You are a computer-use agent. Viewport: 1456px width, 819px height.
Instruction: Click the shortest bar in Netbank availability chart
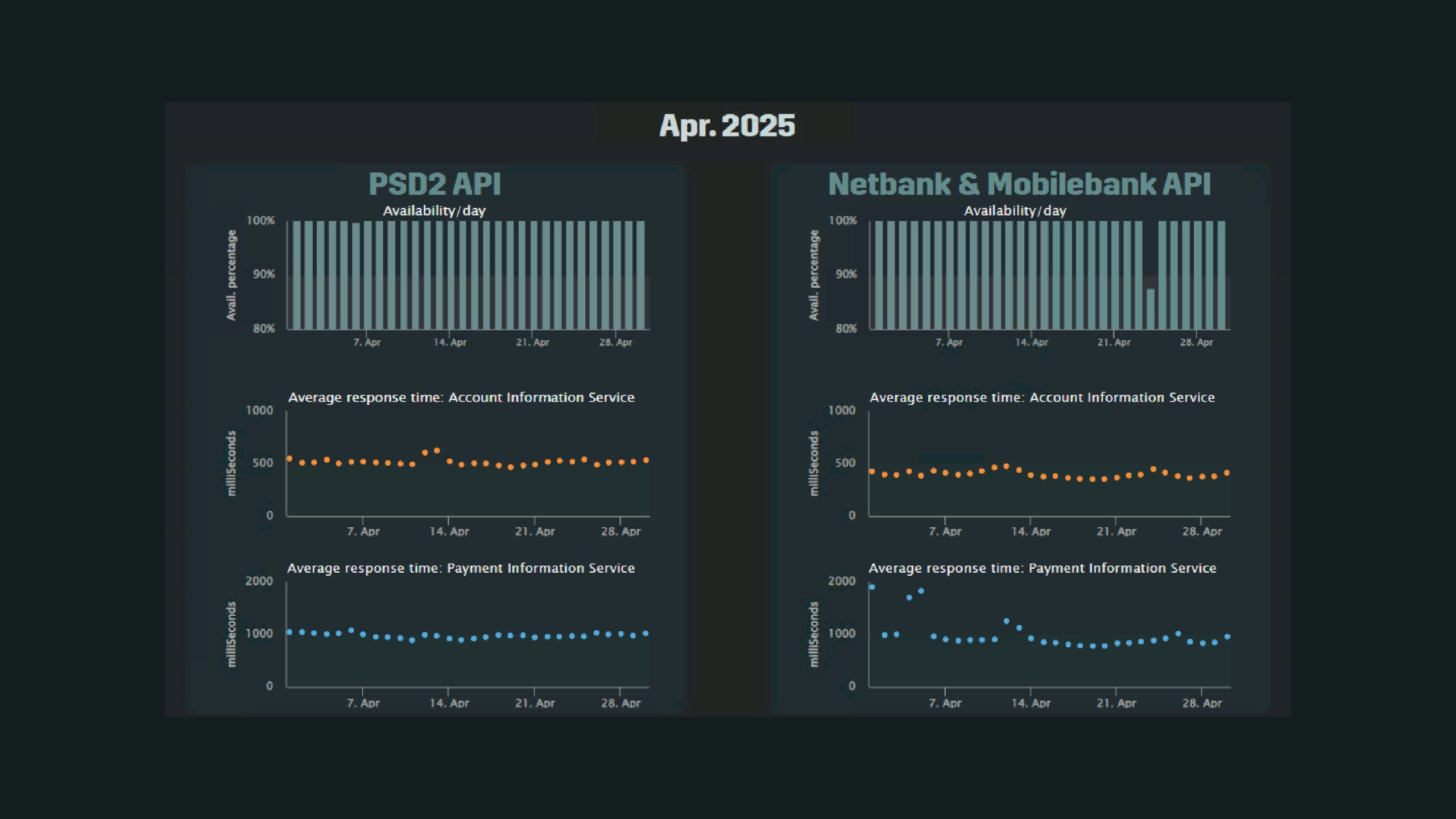click(x=1150, y=309)
